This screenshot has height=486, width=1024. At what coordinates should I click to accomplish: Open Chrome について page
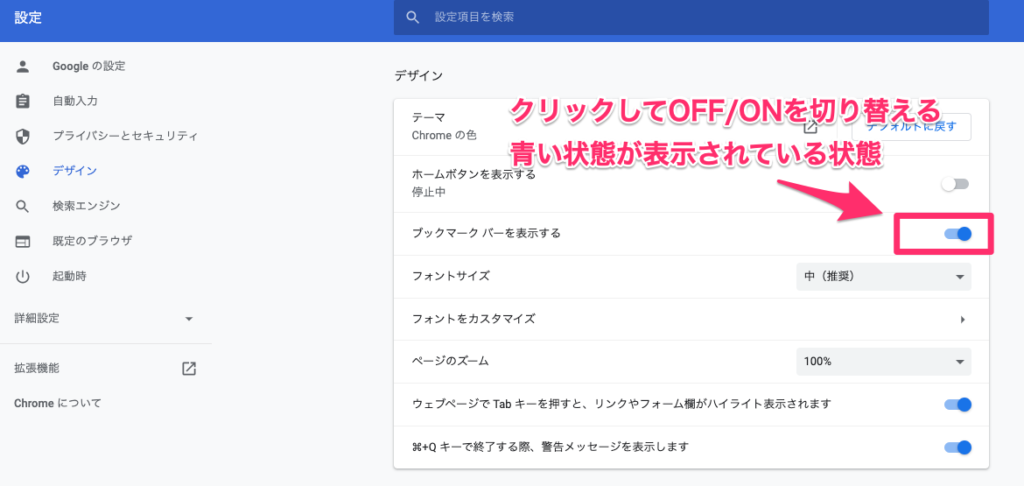tap(58, 403)
